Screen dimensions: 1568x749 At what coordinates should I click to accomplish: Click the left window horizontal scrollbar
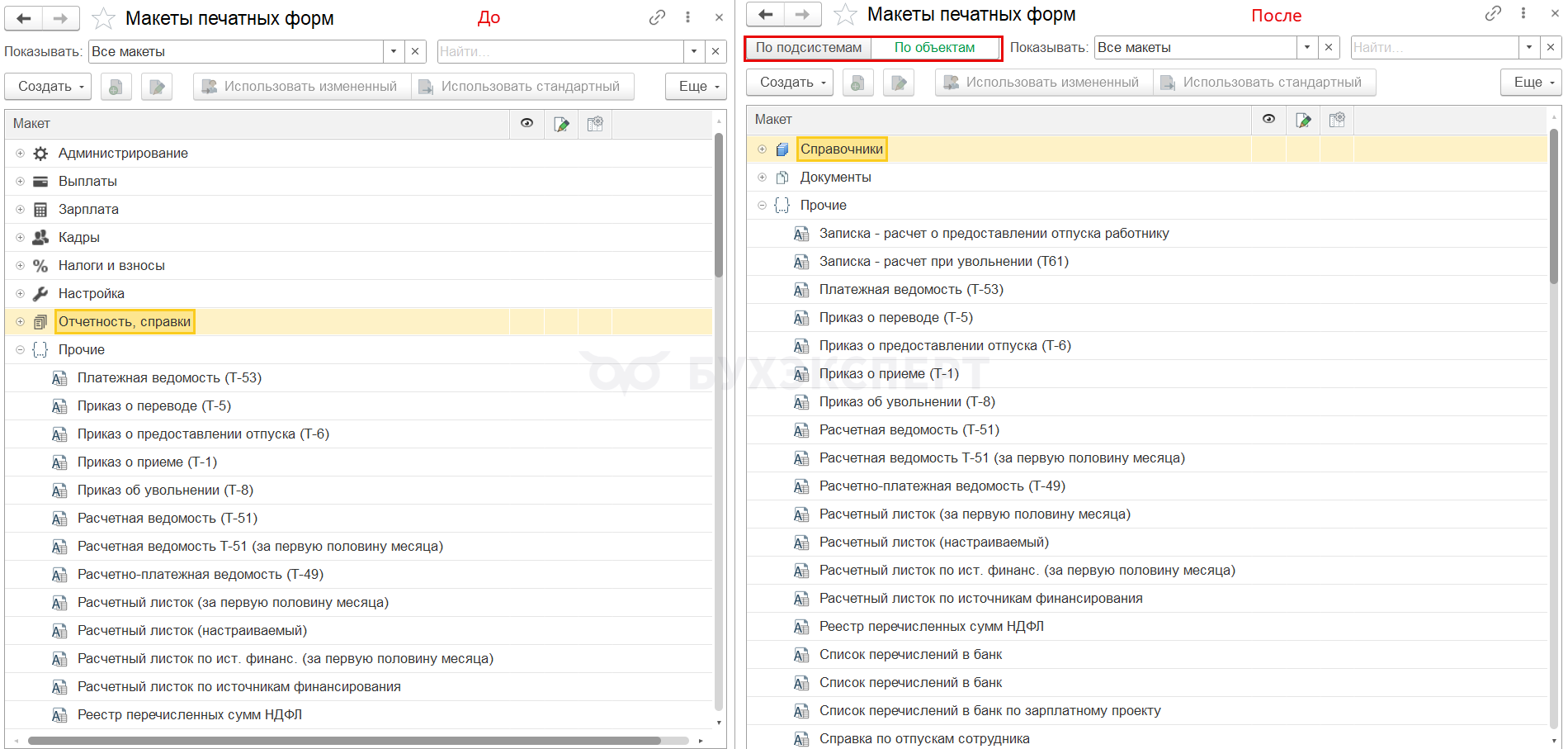click(344, 740)
